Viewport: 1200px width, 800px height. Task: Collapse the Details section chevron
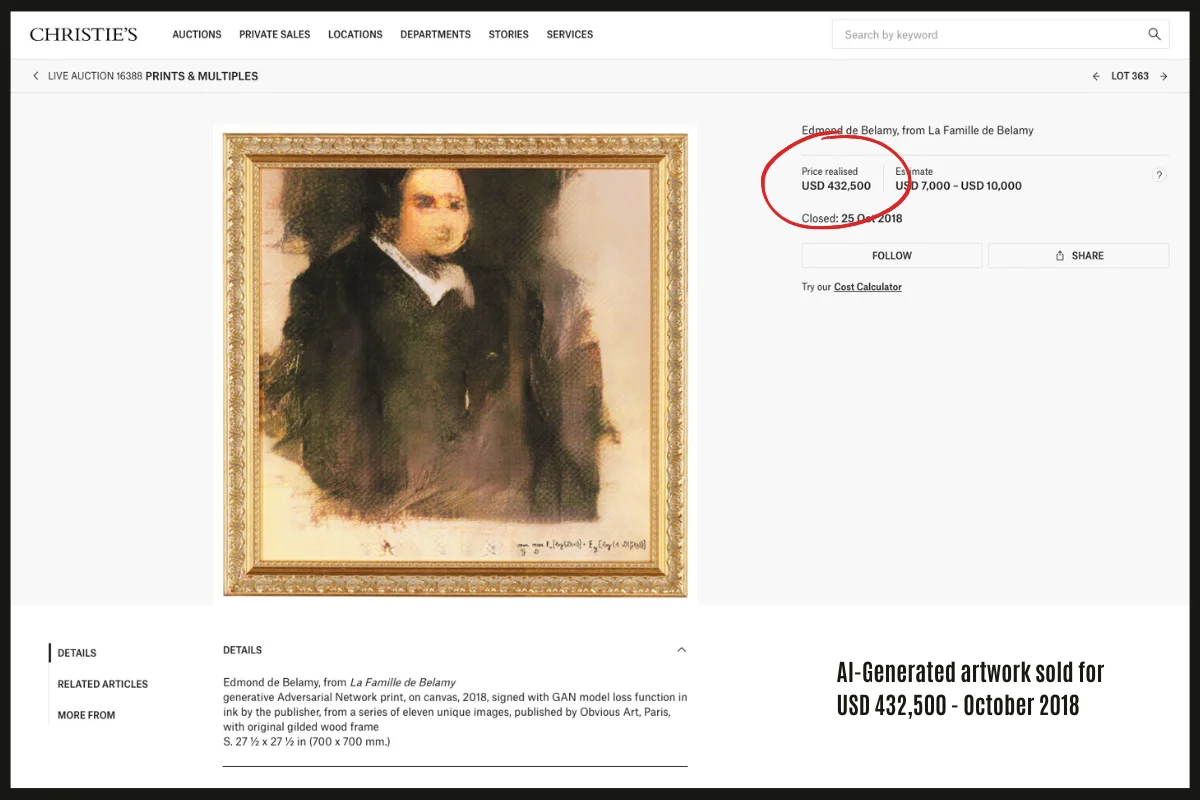pyautogui.click(x=681, y=650)
